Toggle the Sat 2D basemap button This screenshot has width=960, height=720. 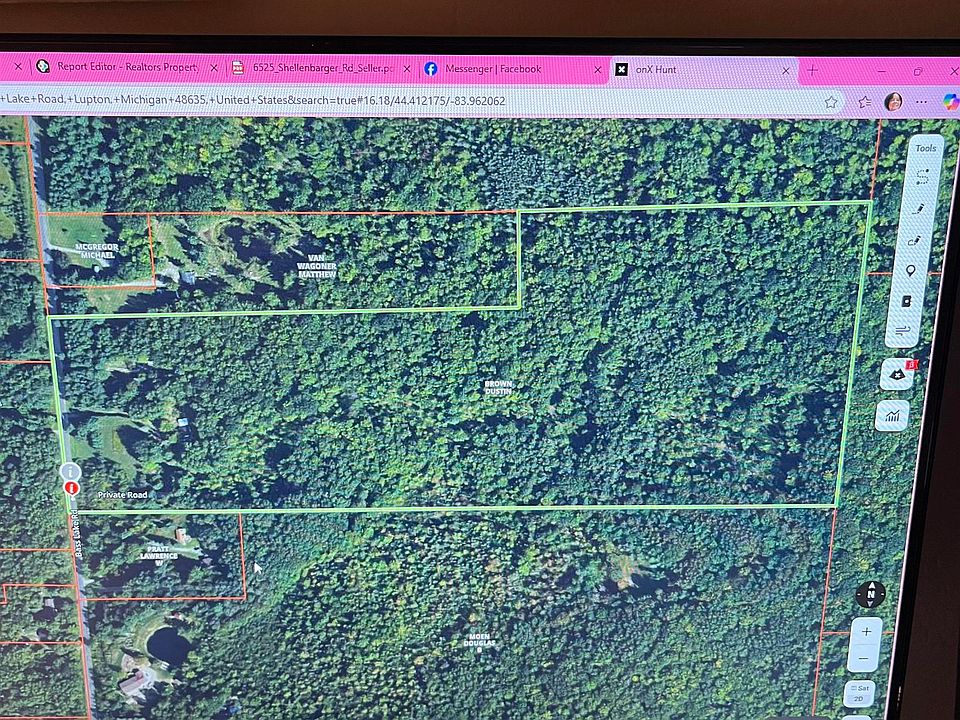[859, 695]
